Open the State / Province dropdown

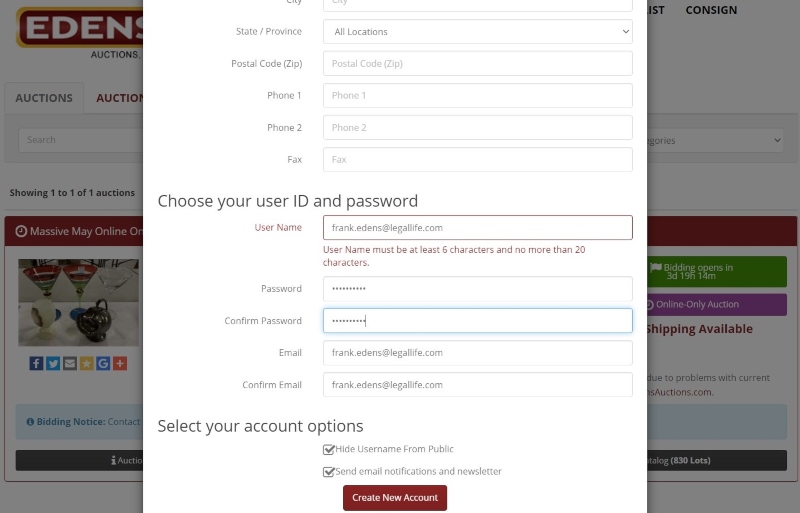[x=478, y=32]
